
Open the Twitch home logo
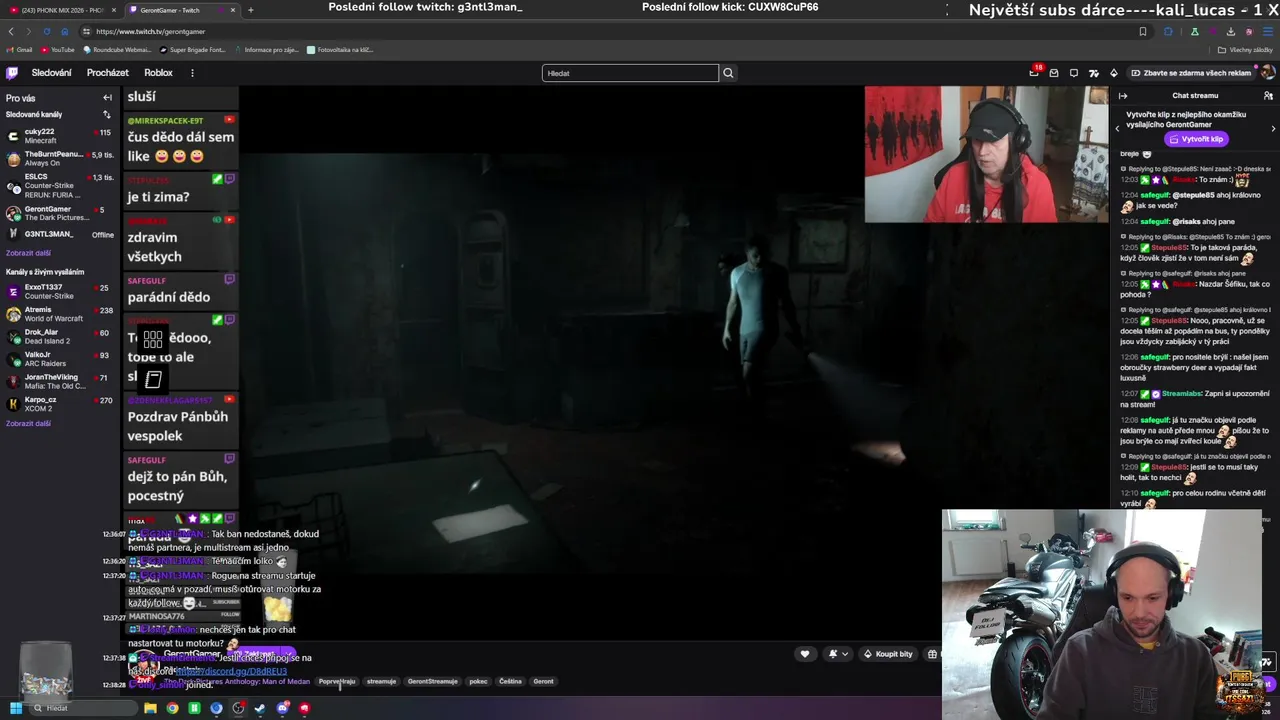[x=12, y=73]
